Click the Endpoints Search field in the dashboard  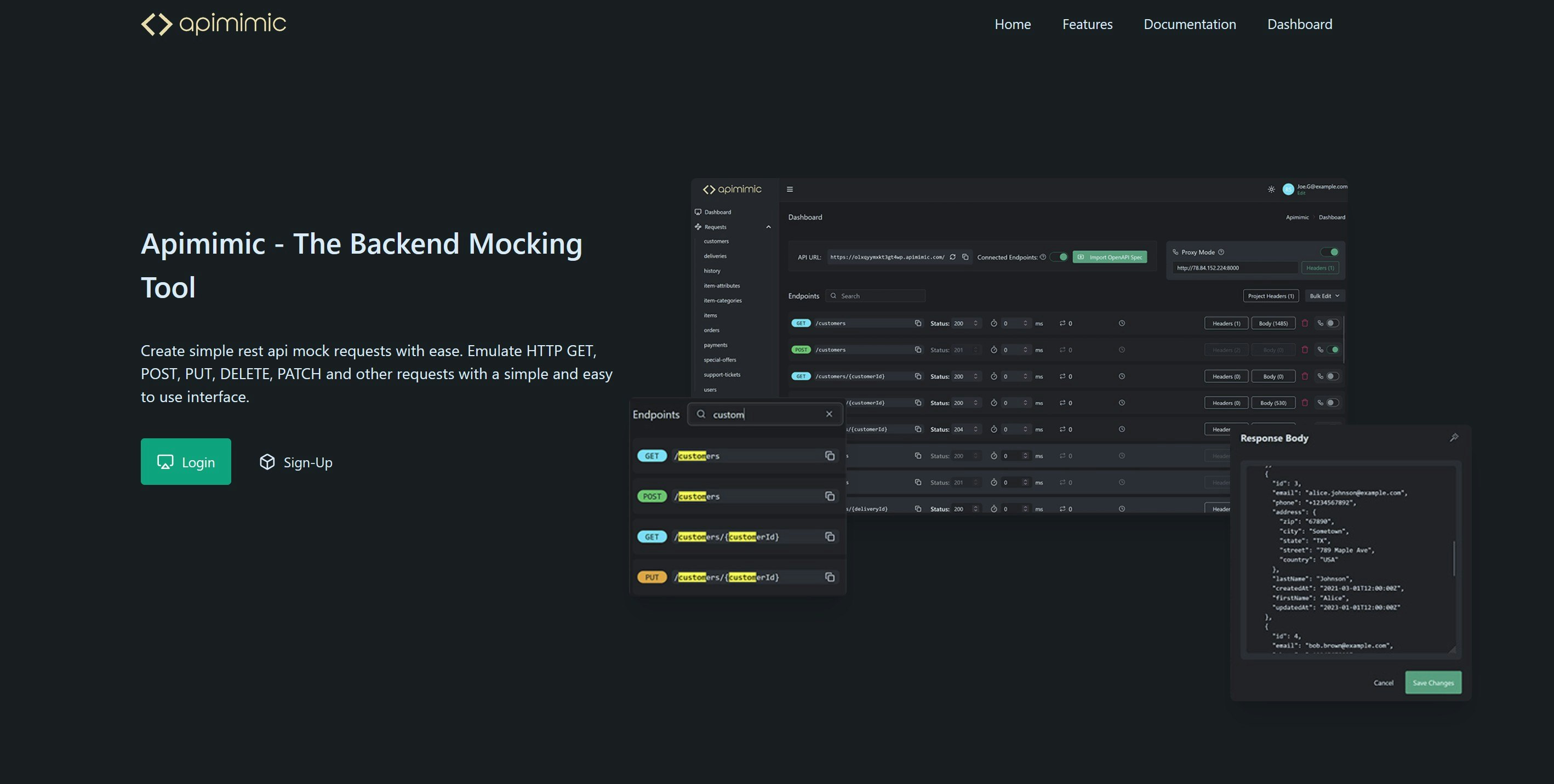pyautogui.click(x=875, y=295)
